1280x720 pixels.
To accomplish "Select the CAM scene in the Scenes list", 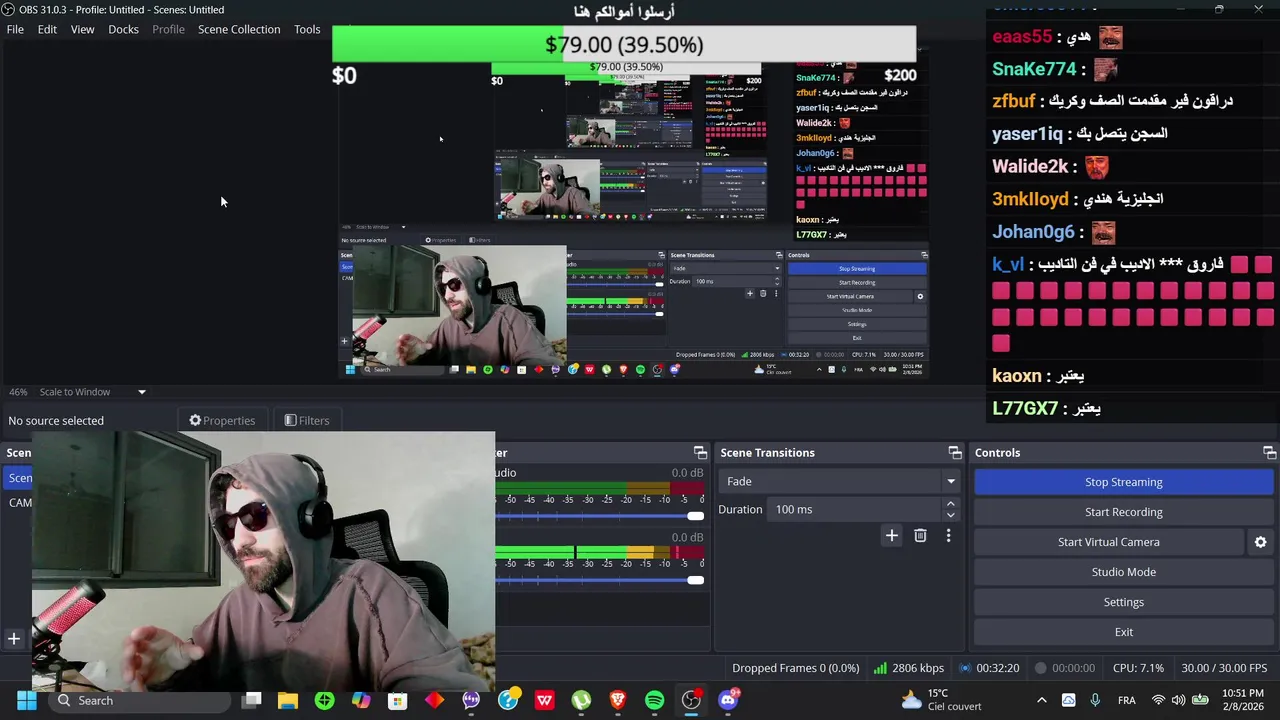I will pos(20,503).
